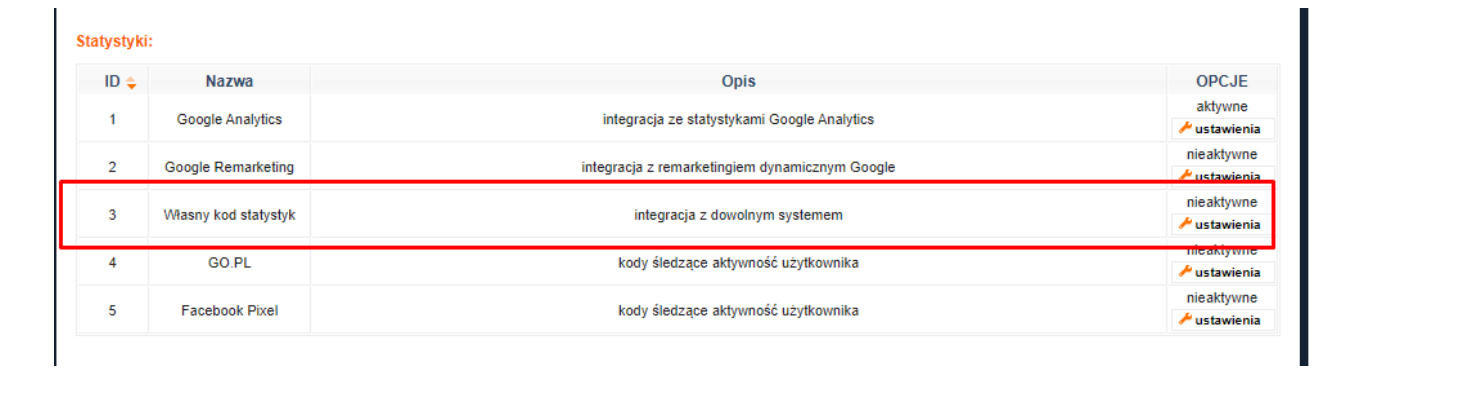Click Facebook Pixel description about kody śledzące

738,311
